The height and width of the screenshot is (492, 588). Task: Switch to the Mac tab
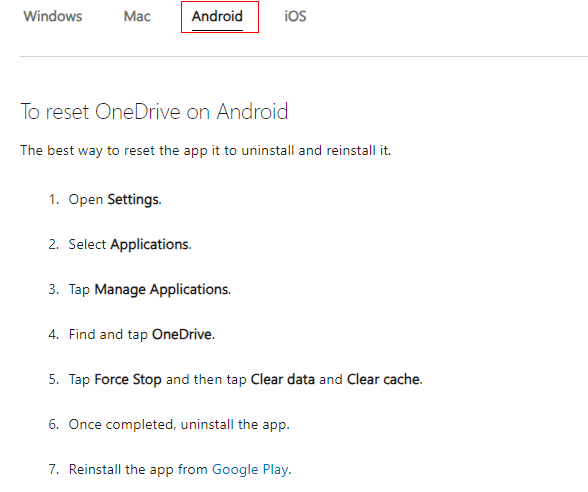click(x=137, y=16)
